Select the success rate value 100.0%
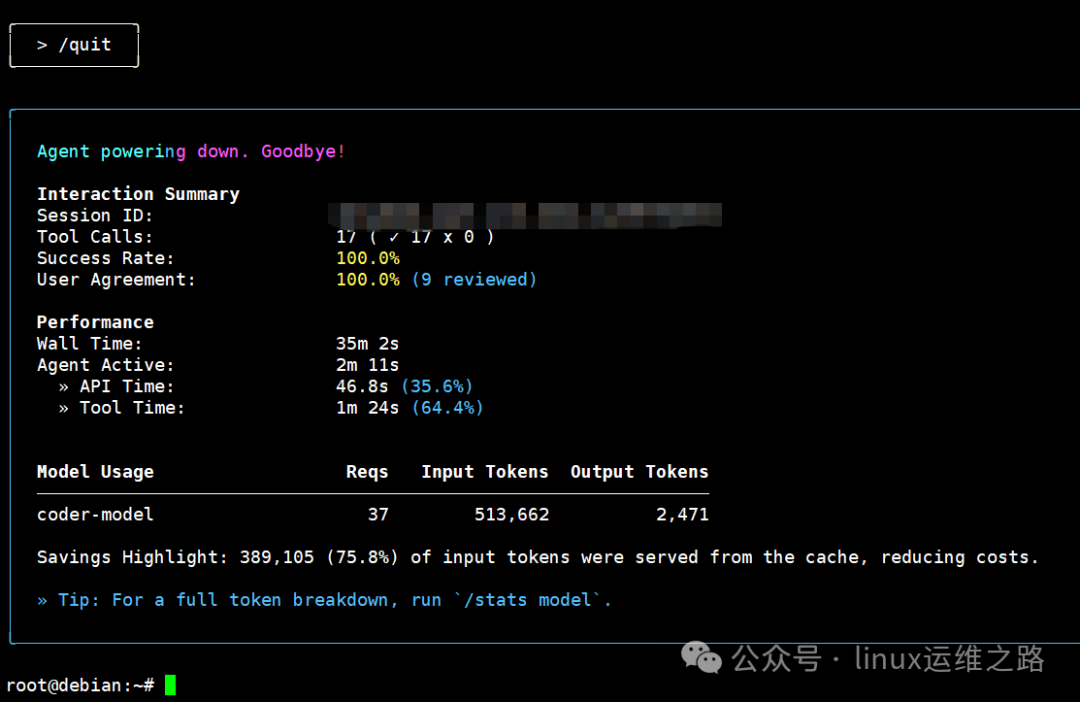1080x702 pixels. [368, 258]
